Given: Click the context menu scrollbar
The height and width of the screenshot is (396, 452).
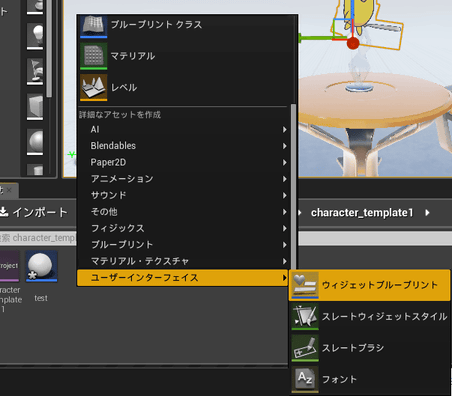Looking at the screenshot, I should 293,186.
